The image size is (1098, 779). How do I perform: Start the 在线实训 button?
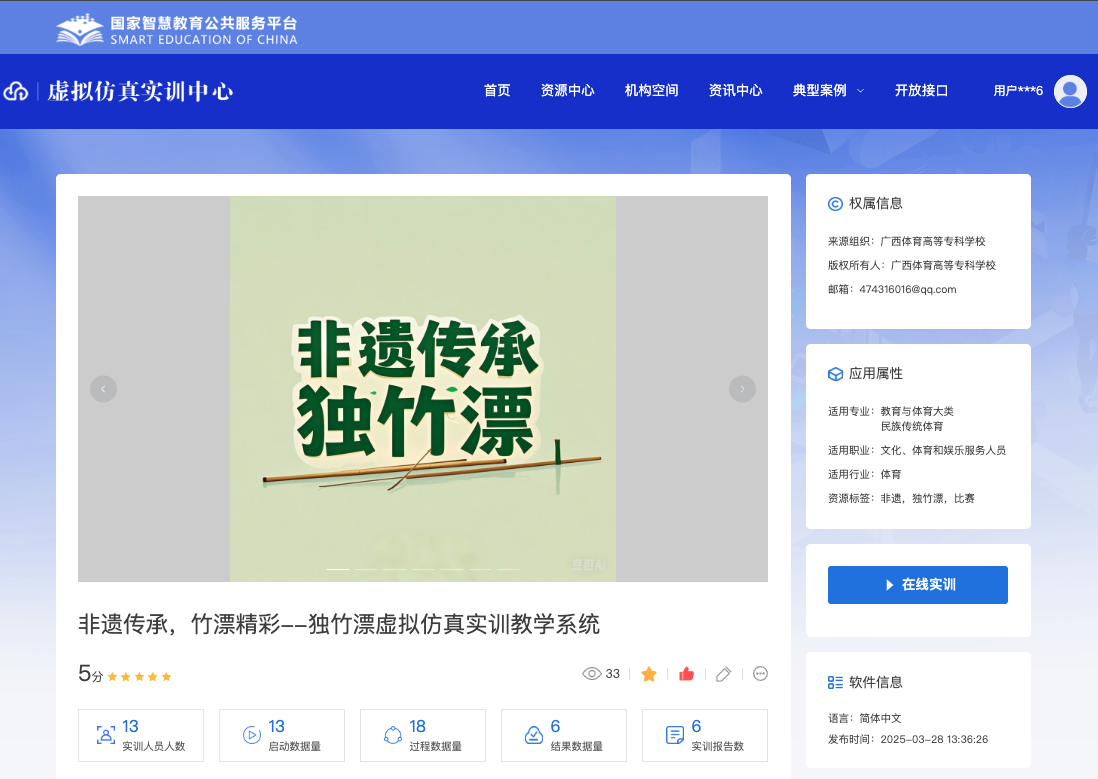click(917, 585)
